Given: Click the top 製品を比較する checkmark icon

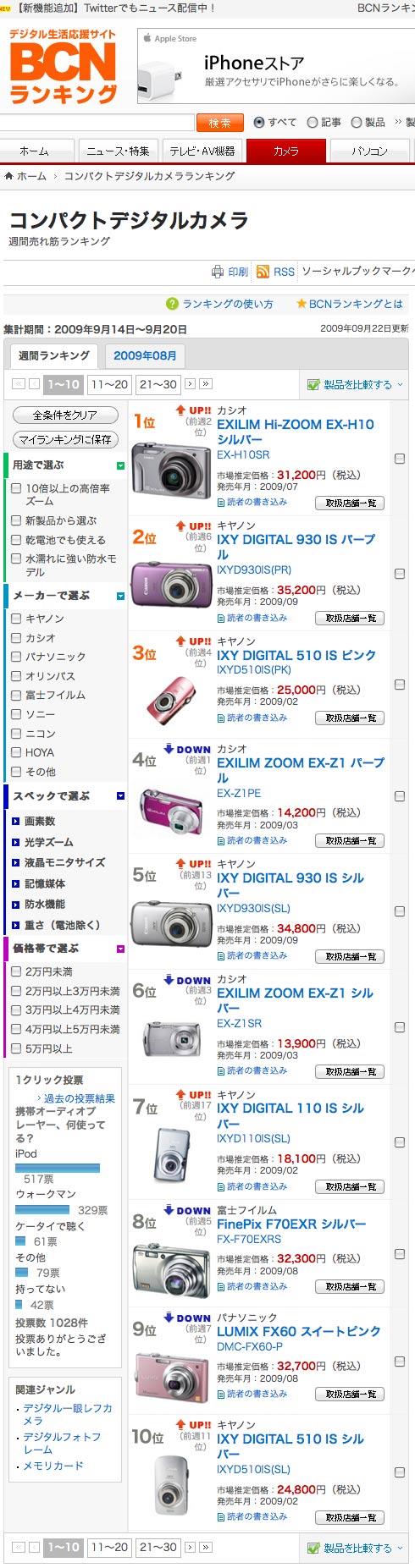Looking at the screenshot, I should pyautogui.click(x=313, y=384).
